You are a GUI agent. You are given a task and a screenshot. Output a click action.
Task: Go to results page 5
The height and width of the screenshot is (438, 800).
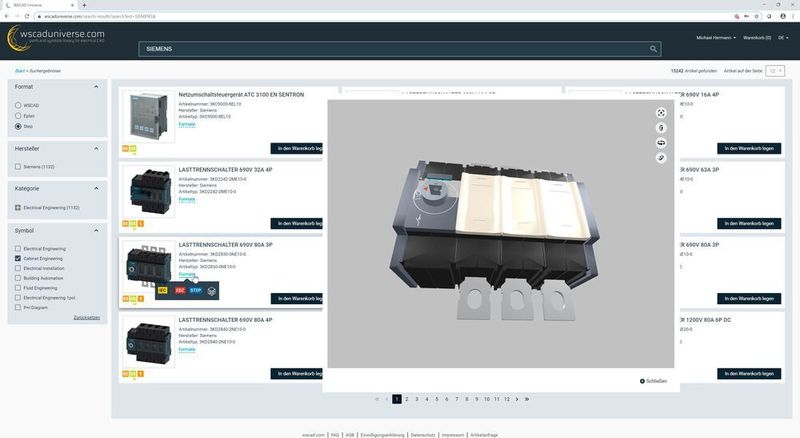click(x=437, y=399)
